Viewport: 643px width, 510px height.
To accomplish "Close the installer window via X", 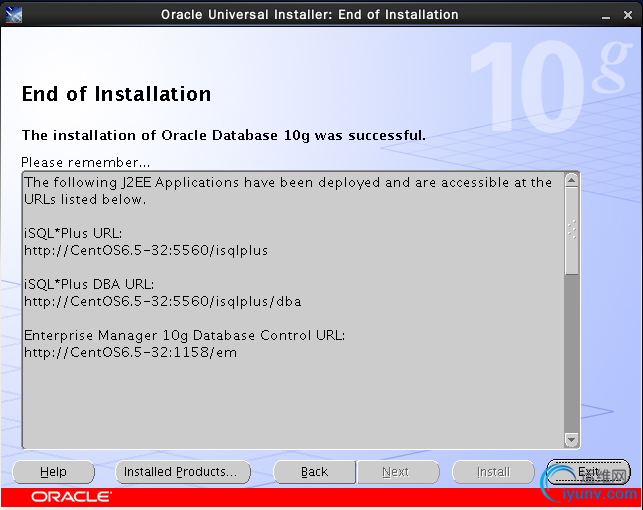I will pyautogui.click(x=627, y=15).
